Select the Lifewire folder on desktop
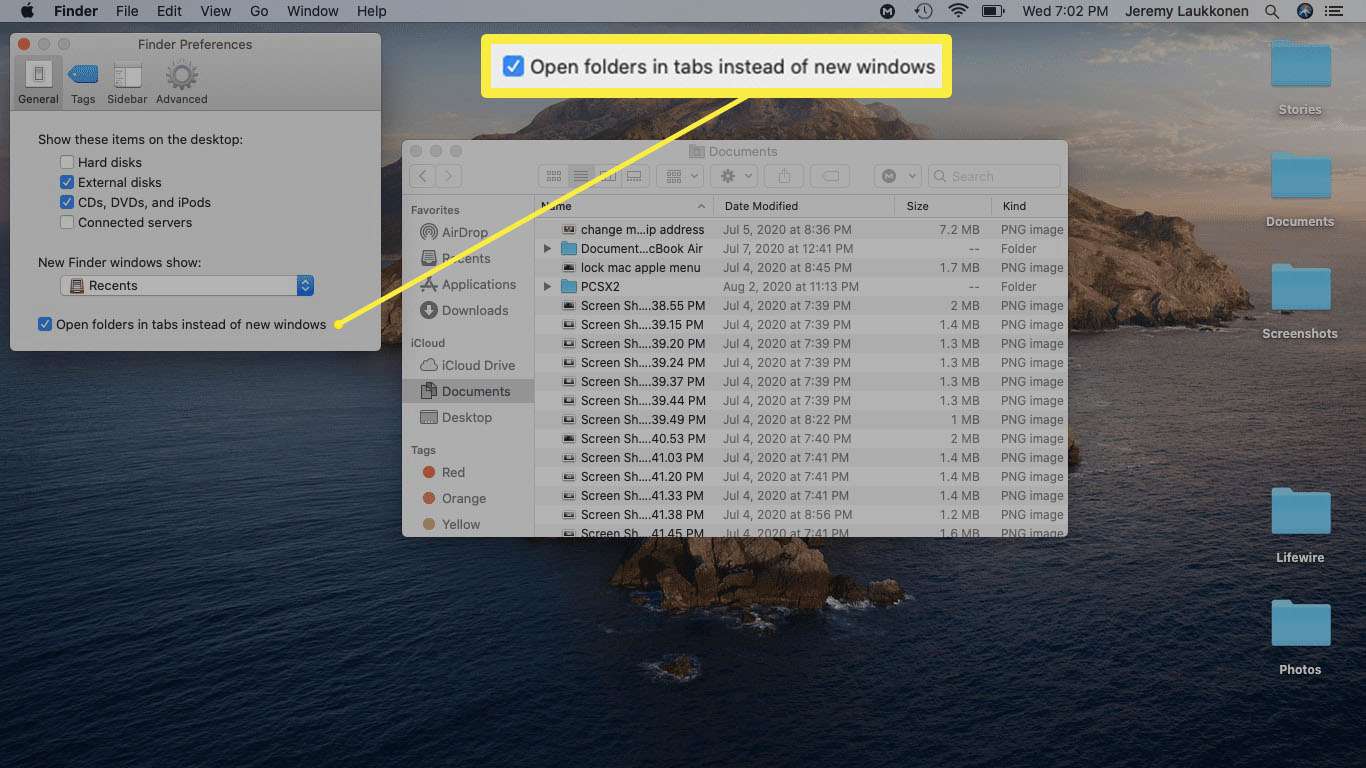The height and width of the screenshot is (768, 1366). pyautogui.click(x=1300, y=525)
